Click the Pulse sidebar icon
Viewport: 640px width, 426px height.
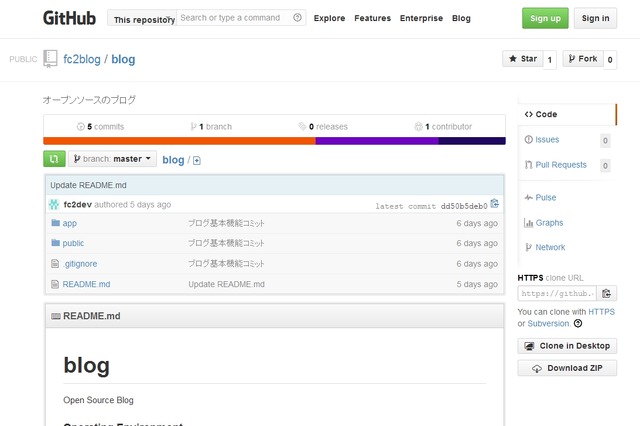coord(529,197)
